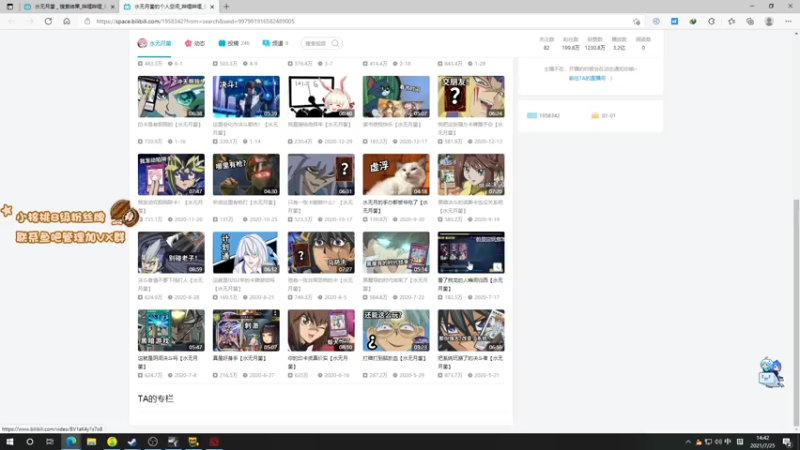Open the browser settings ellipsis menu
The width and height of the screenshot is (800, 450).
pyautogui.click(x=788, y=21)
